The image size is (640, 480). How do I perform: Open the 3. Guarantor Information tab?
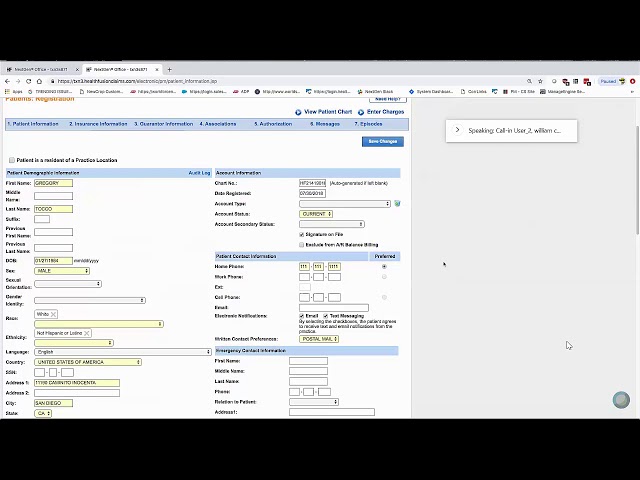click(164, 124)
